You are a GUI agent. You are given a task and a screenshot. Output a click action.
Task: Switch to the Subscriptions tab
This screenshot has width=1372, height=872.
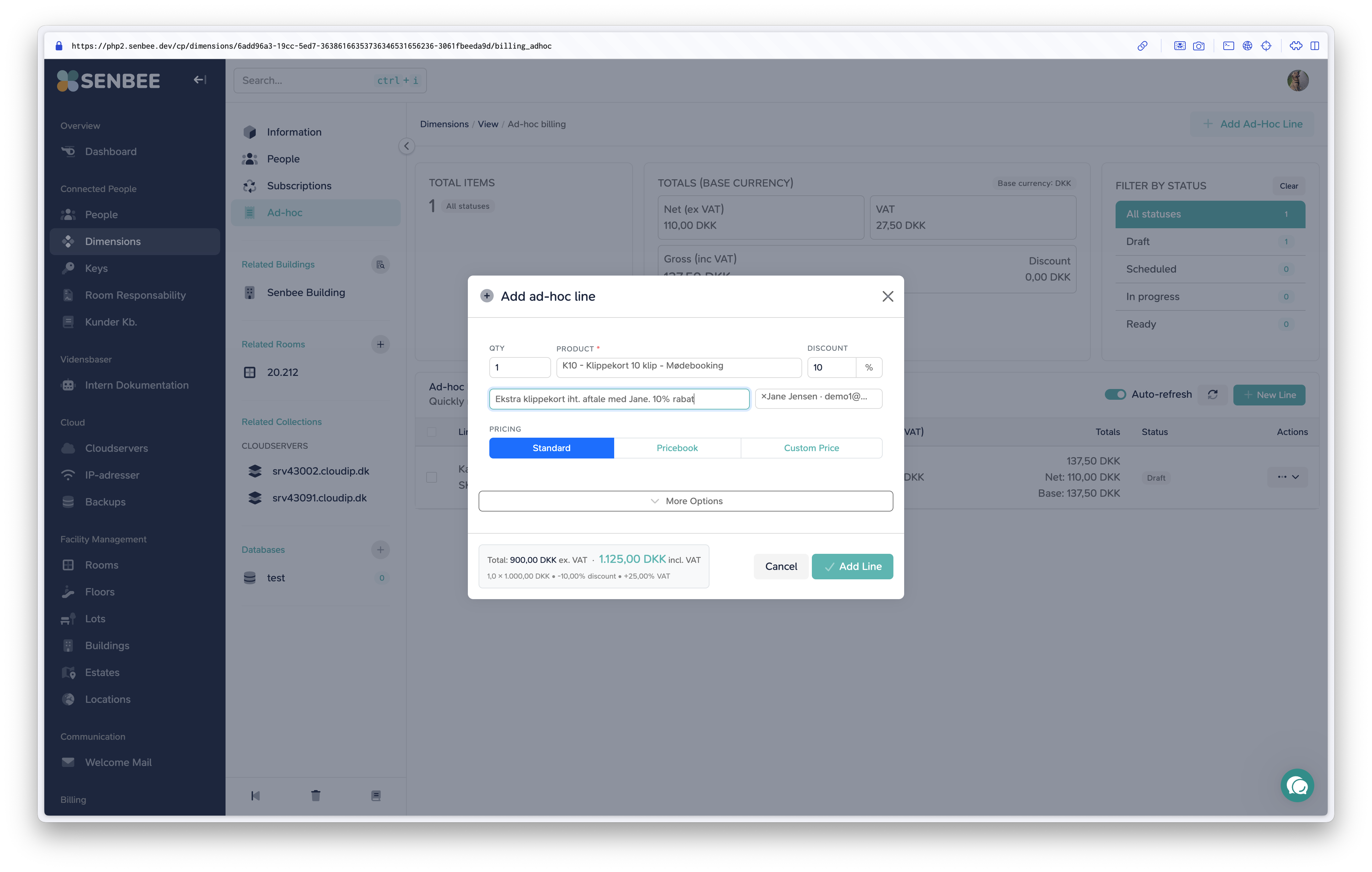[316, 186]
